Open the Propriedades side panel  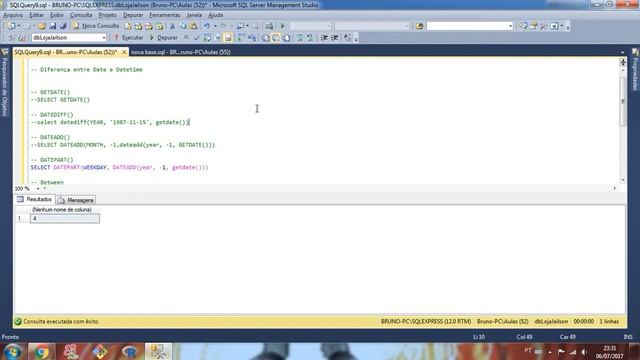(635, 69)
